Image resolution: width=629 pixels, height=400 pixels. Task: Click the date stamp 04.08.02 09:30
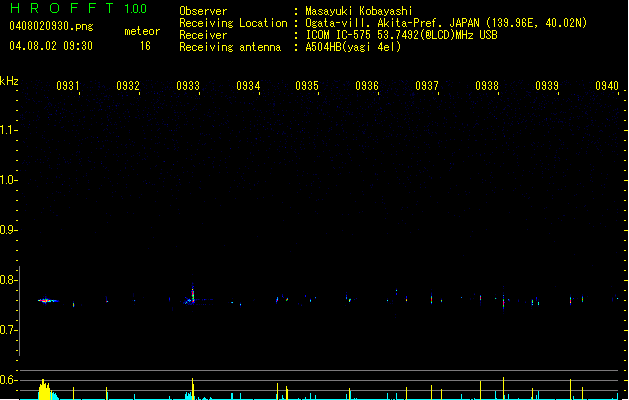click(x=51, y=46)
